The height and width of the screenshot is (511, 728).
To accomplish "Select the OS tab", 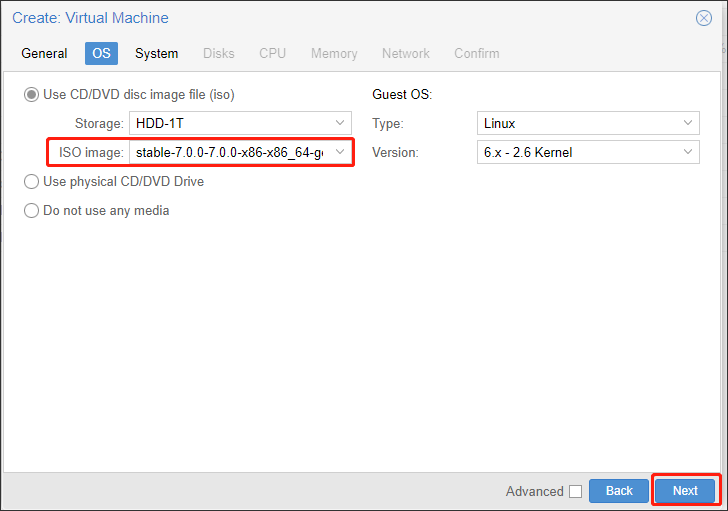I will click(101, 53).
